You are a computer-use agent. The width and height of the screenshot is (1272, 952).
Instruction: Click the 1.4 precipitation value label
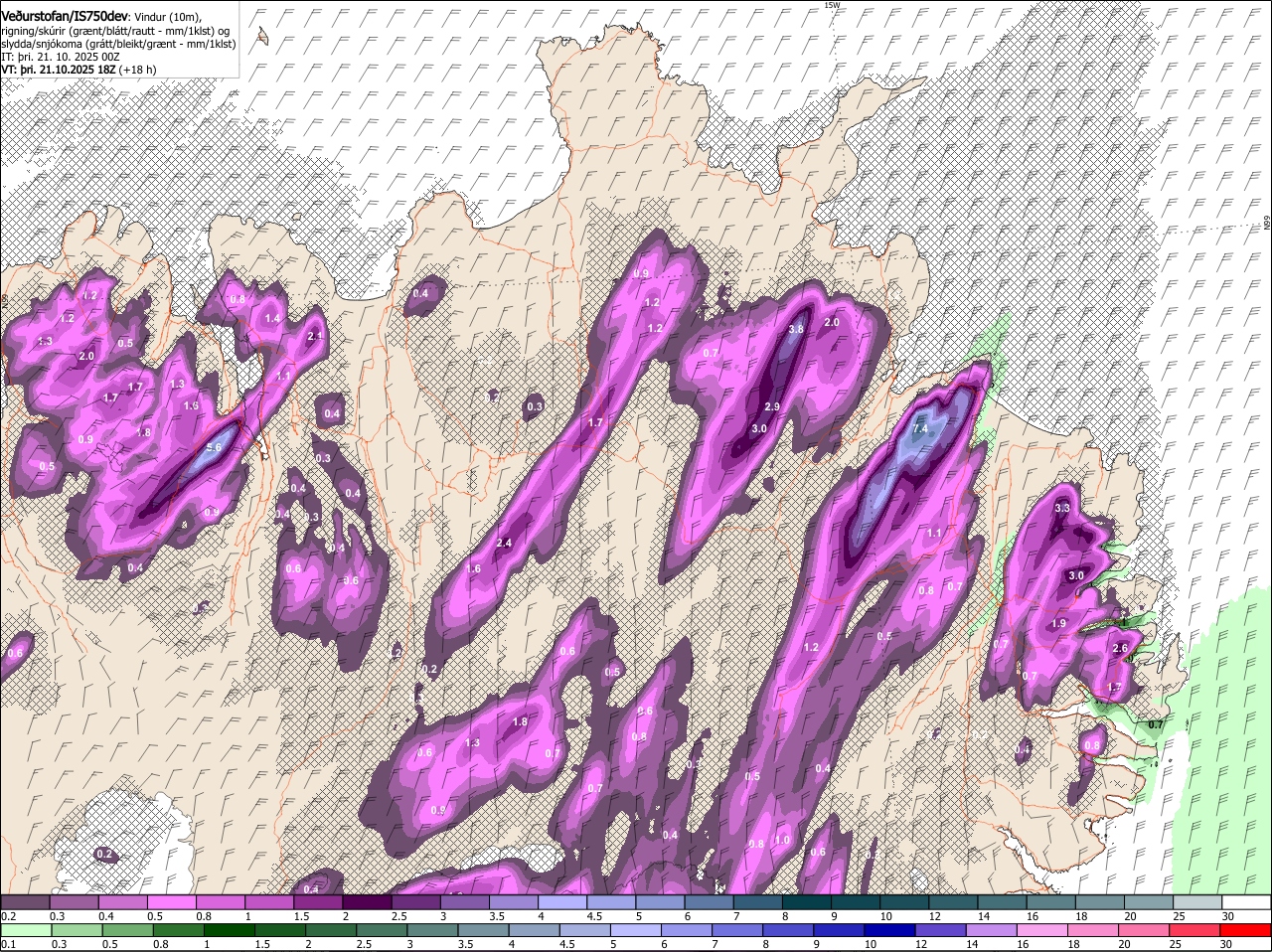[272, 318]
